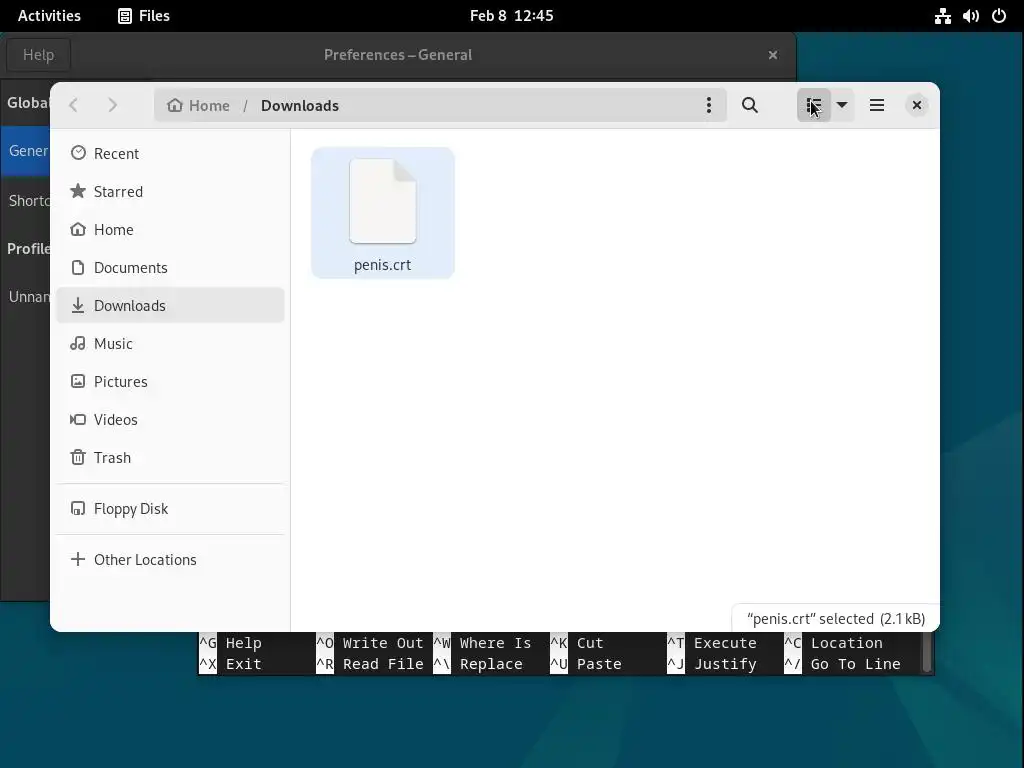Click the selected file status message
The height and width of the screenshot is (768, 1024).
click(x=836, y=618)
